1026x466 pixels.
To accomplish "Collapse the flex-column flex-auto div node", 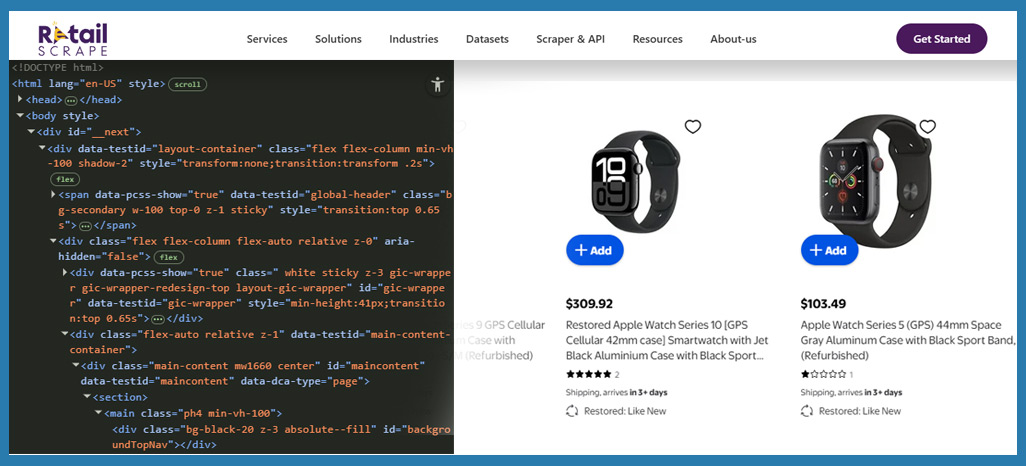I will (53, 241).
